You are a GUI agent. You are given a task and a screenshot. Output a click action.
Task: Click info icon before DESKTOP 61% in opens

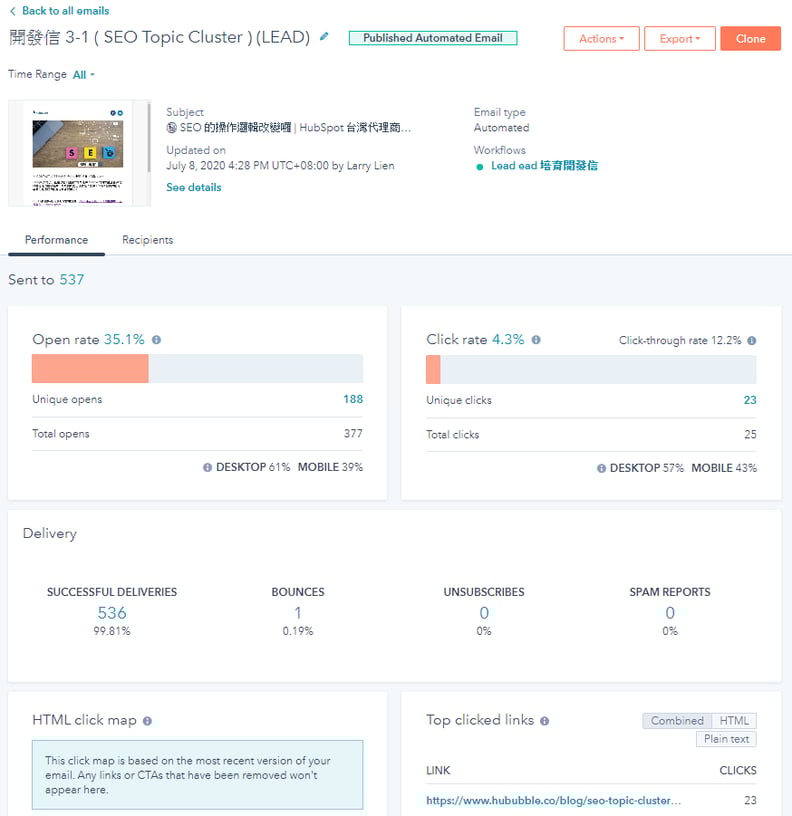pos(207,468)
